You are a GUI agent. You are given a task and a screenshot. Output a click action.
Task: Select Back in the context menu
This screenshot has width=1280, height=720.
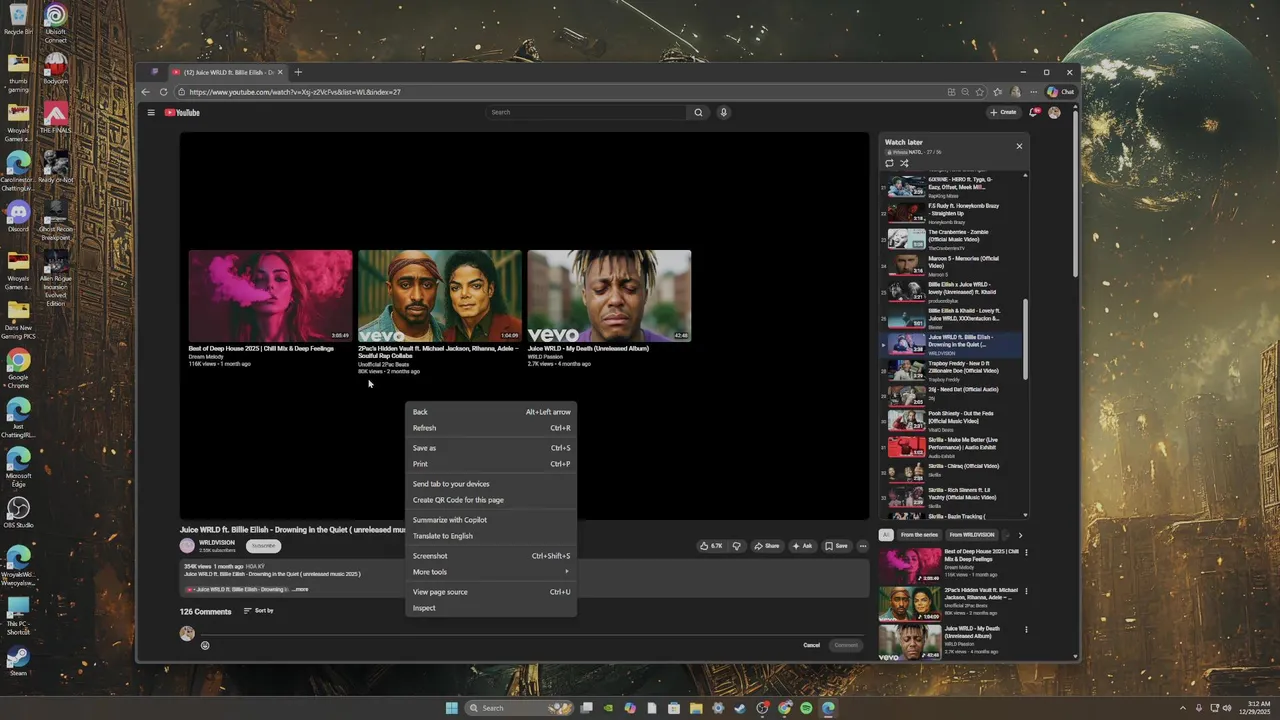491,412
